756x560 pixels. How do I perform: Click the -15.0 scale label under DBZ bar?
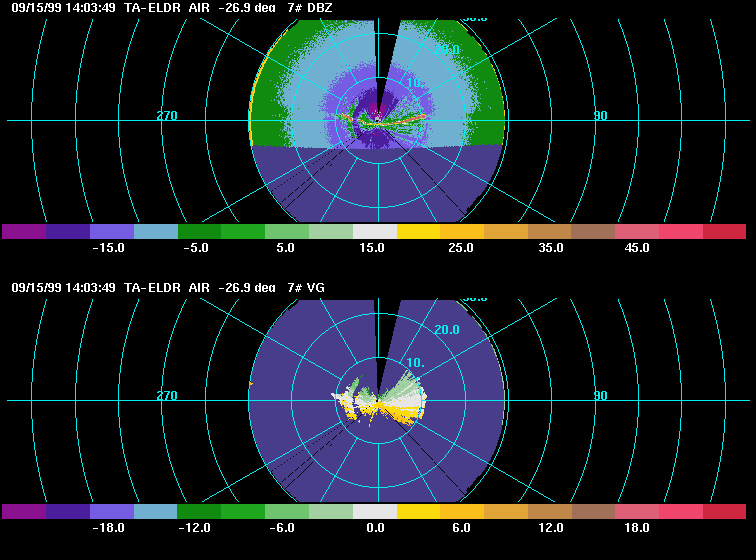point(108,248)
